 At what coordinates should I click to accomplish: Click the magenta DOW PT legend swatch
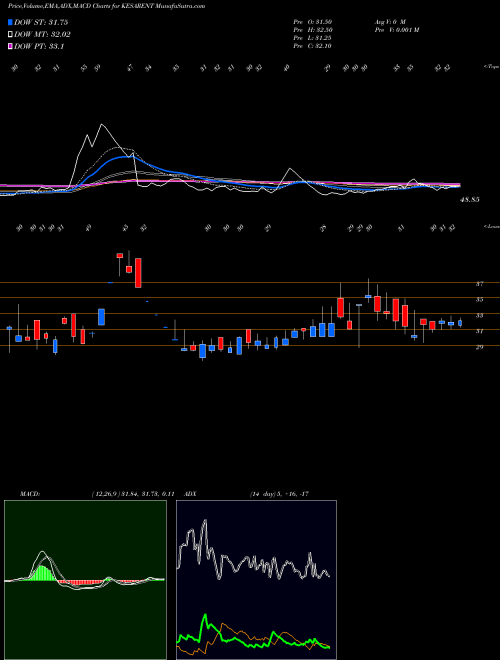coord(10,47)
